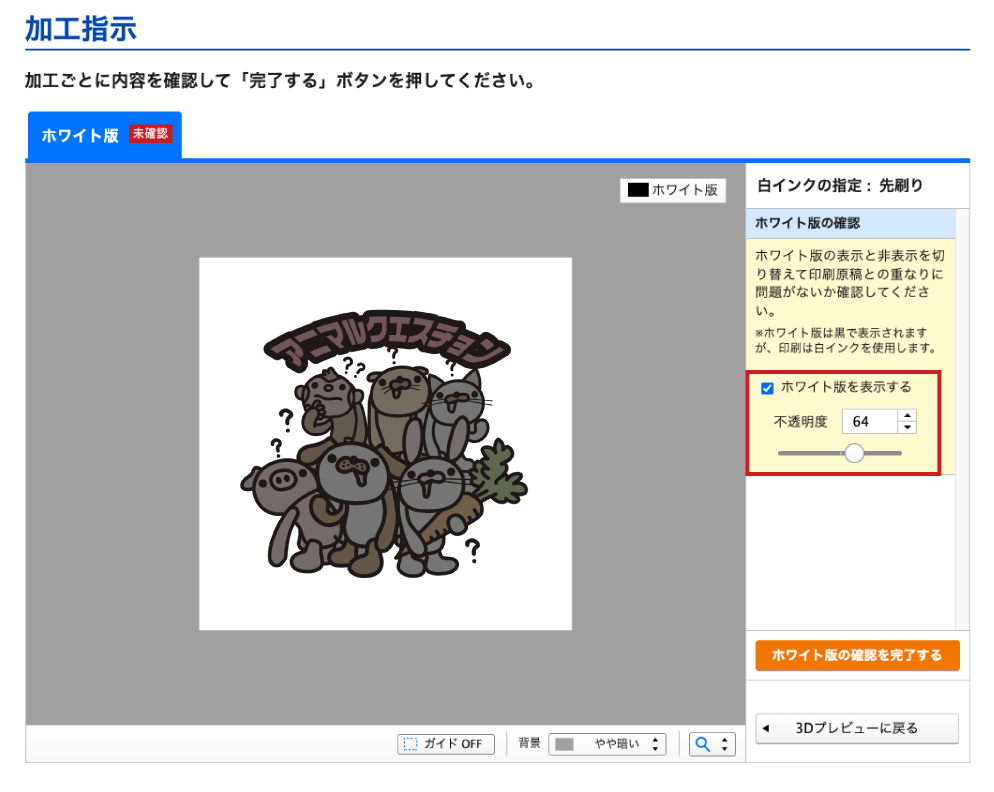Click the 加工指示 page heading
This screenshot has height=792, width=994.
tap(80, 28)
